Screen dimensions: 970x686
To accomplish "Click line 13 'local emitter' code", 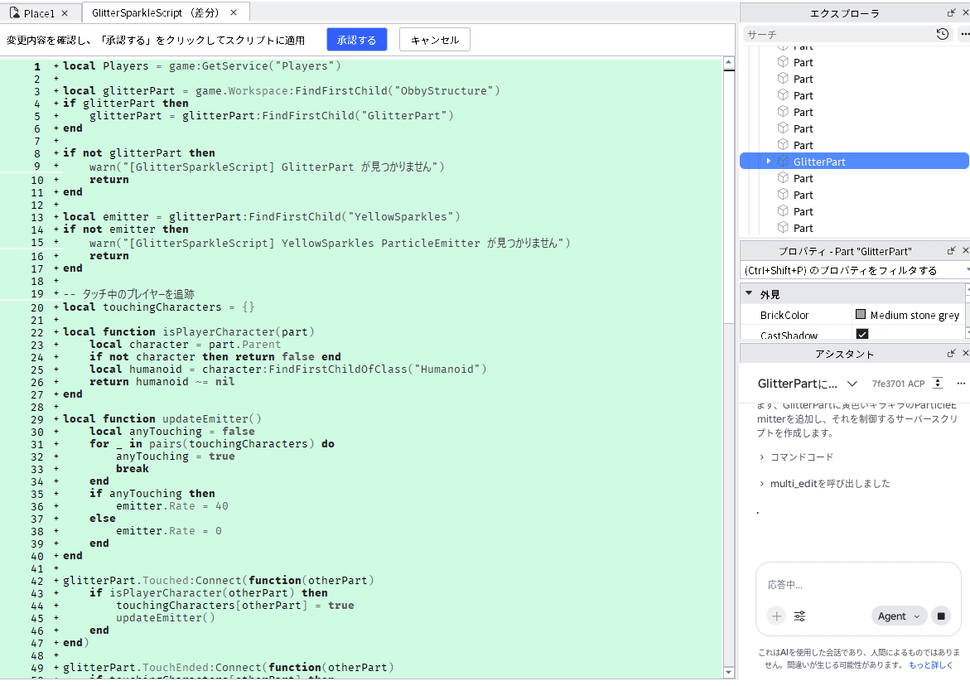I will click(x=262, y=217).
